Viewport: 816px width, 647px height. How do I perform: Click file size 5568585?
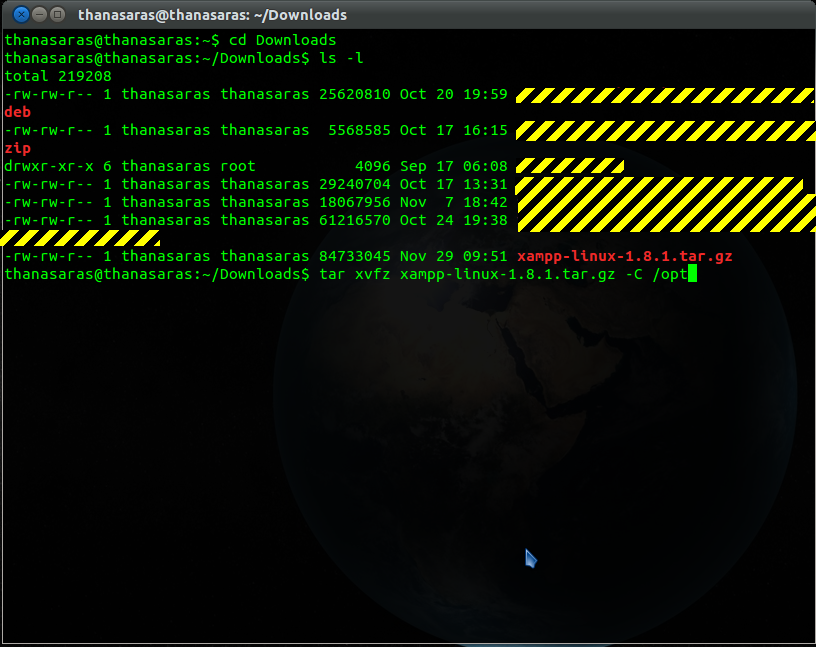359,130
